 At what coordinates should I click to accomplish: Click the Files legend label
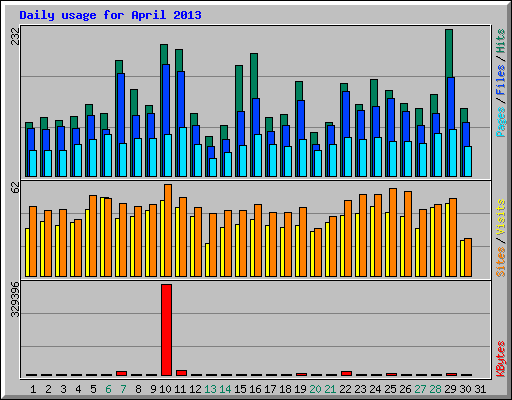(500, 80)
